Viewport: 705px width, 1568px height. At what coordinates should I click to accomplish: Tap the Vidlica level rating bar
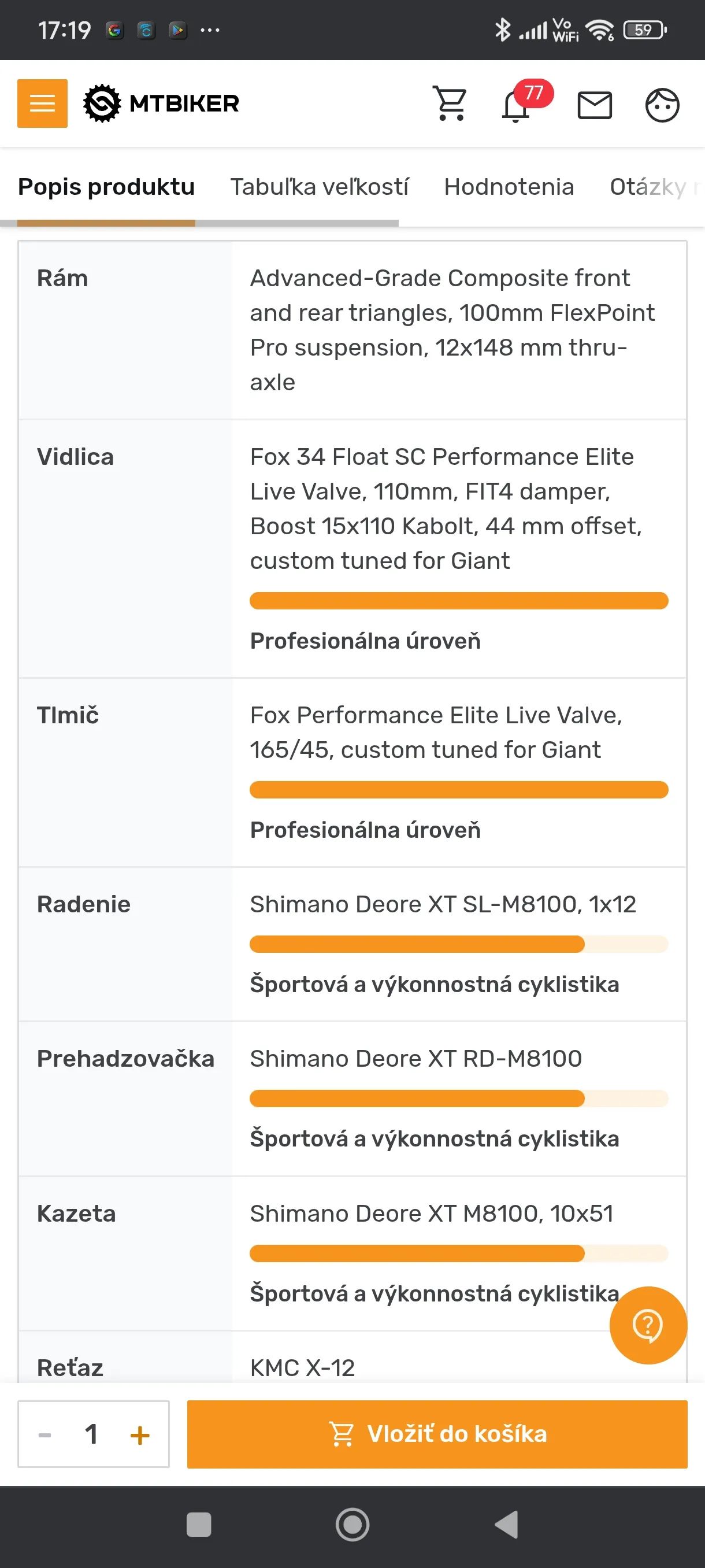click(459, 601)
